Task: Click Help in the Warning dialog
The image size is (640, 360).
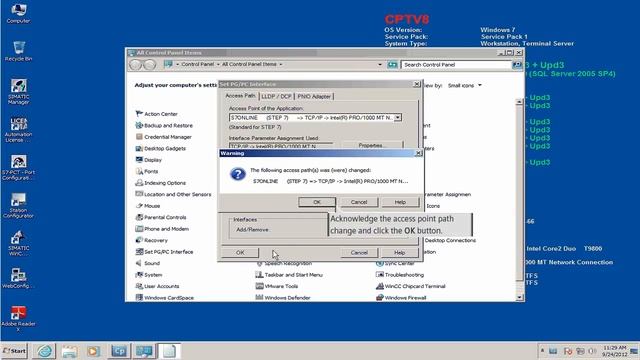Action: pyautogui.click(x=400, y=202)
